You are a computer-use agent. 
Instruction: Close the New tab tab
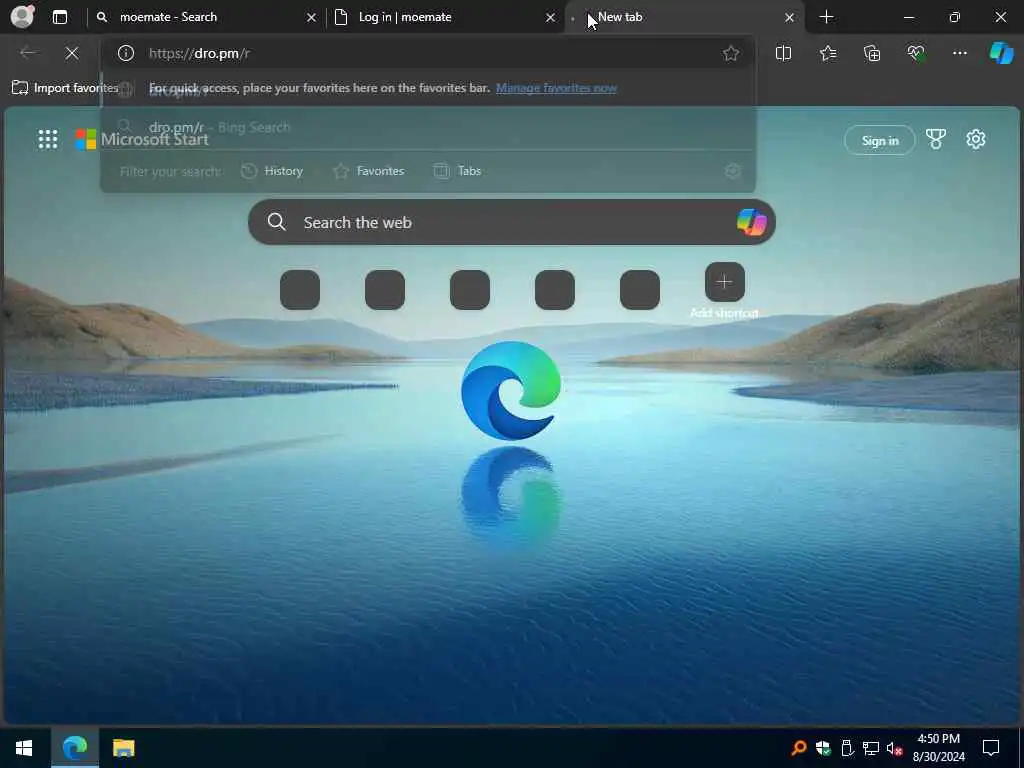click(790, 18)
